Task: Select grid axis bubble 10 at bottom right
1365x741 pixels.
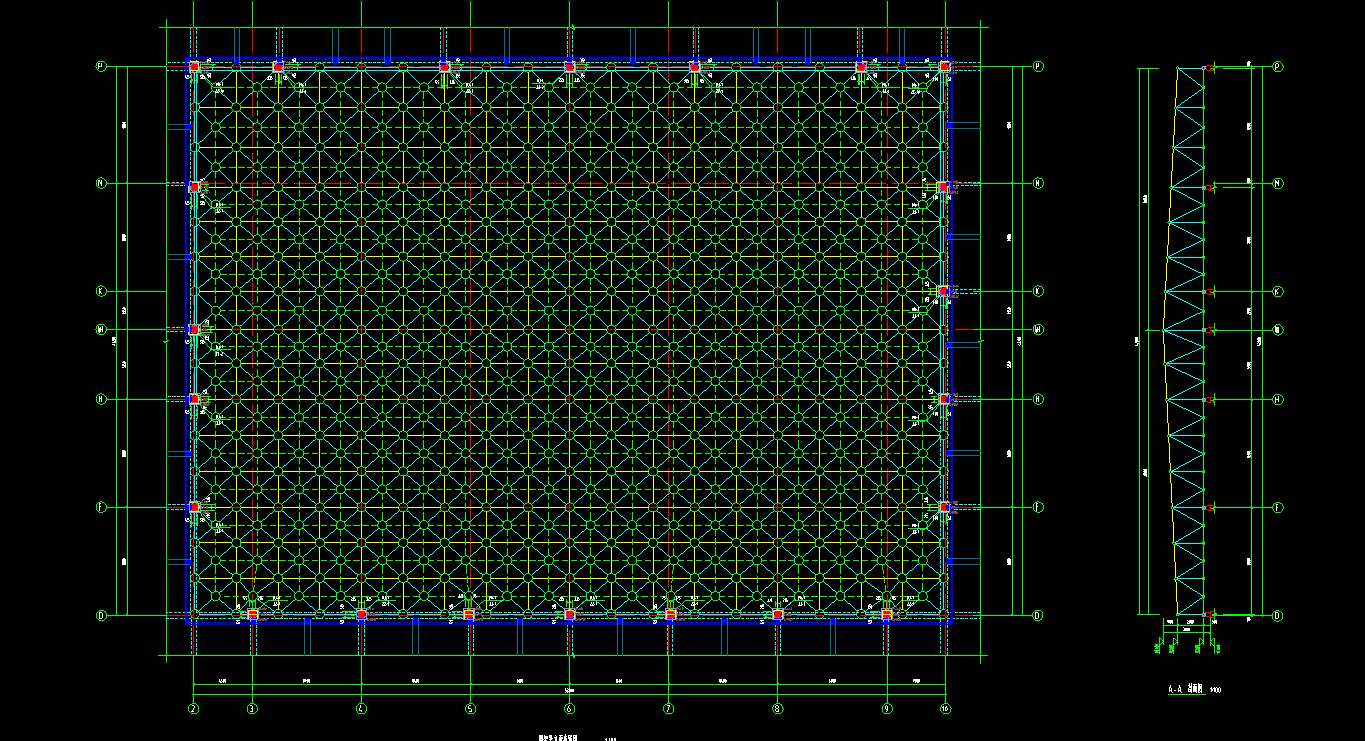Action: click(x=945, y=709)
